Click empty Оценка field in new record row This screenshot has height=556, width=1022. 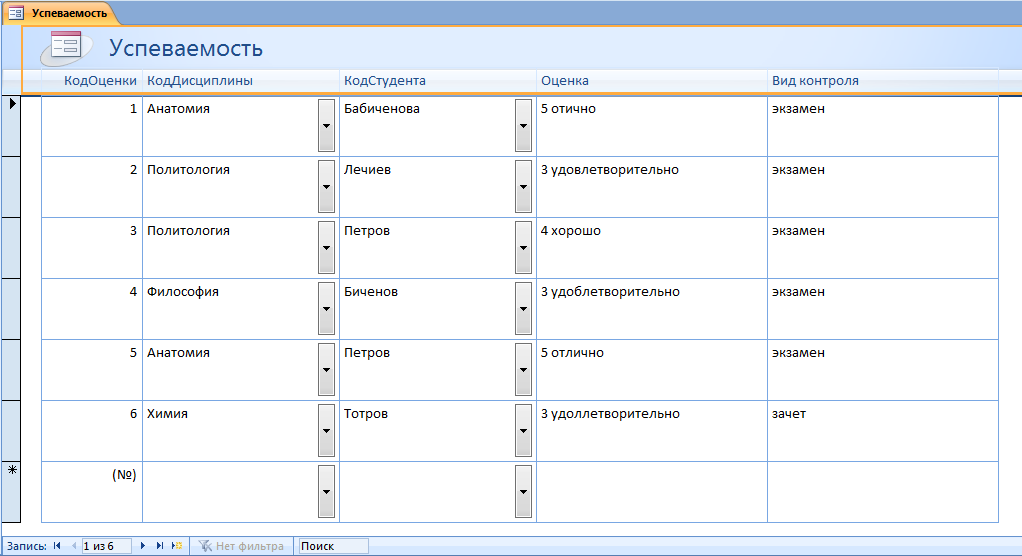pyautogui.click(x=652, y=492)
